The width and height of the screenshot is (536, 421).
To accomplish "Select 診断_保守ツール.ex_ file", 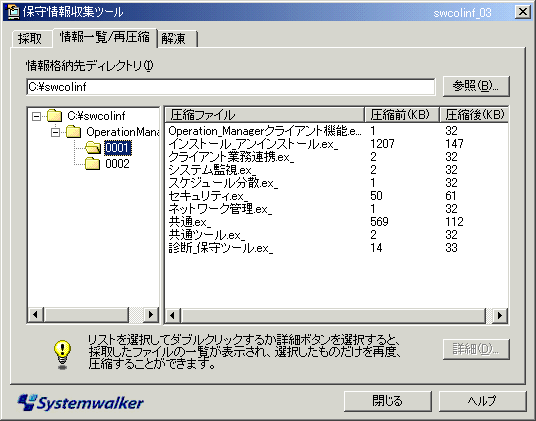I will pyautogui.click(x=221, y=248).
